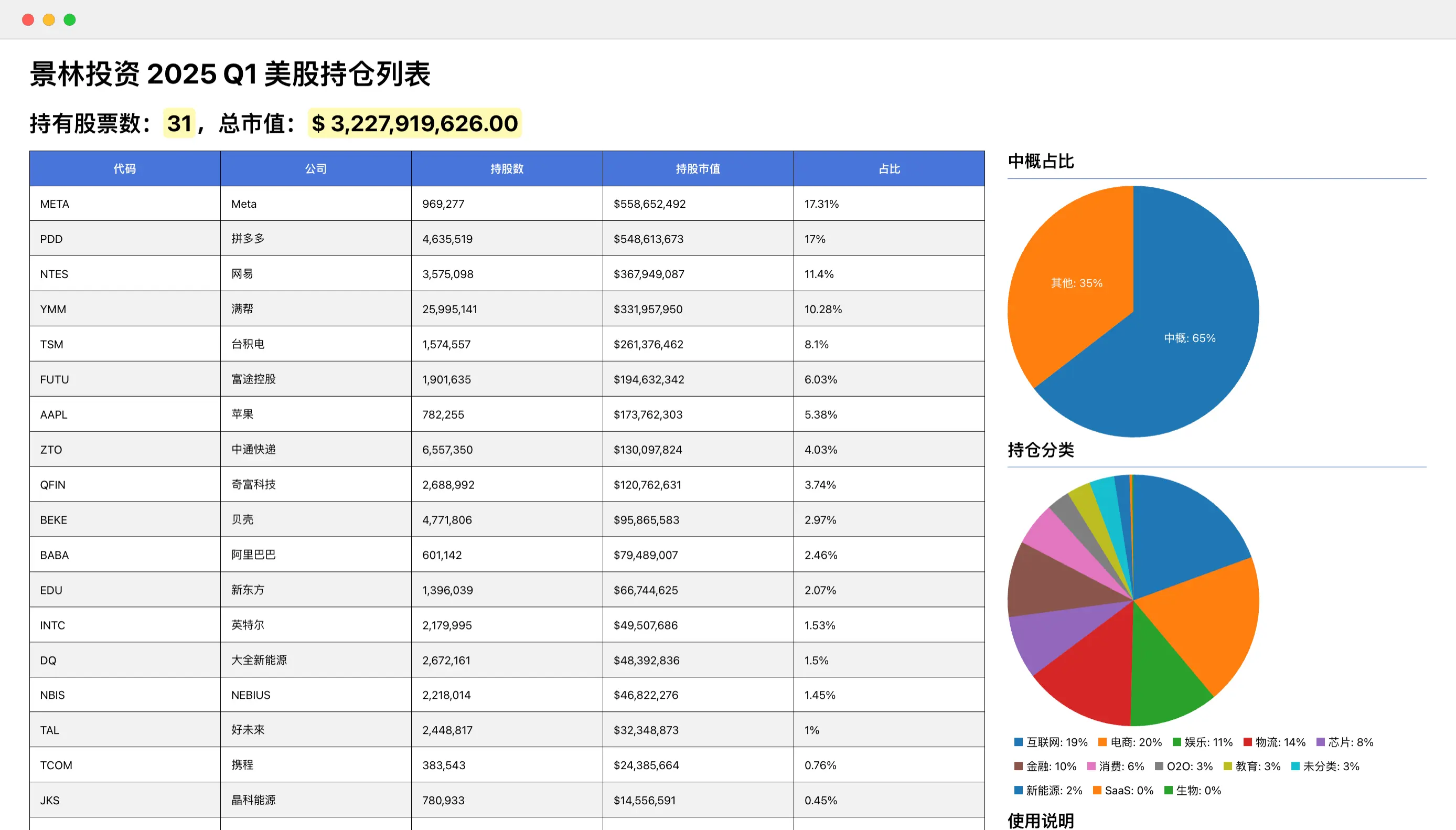Screen dimensions: 1456x830
Task: Select the total value $ 3,227,919,626.00
Action: click(x=415, y=123)
